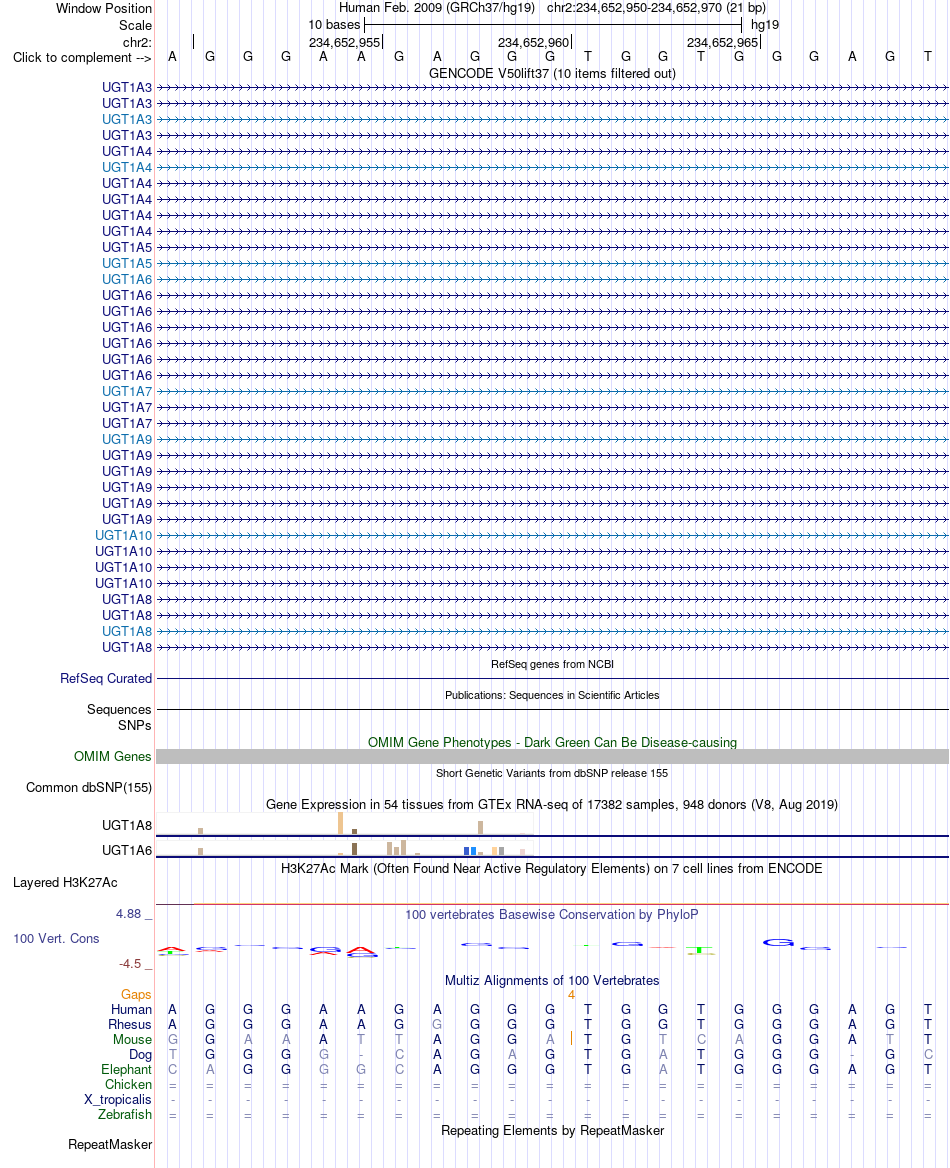Select the Dog alignment row label

pyautogui.click(x=140, y=1054)
